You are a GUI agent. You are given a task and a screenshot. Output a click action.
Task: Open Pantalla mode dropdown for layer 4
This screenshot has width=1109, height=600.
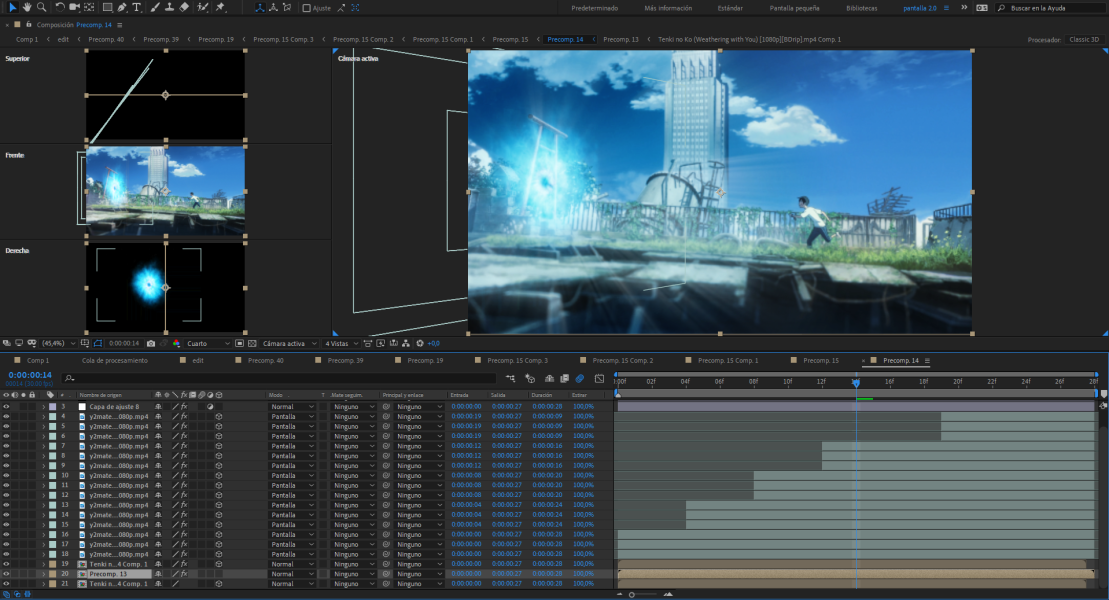292,417
